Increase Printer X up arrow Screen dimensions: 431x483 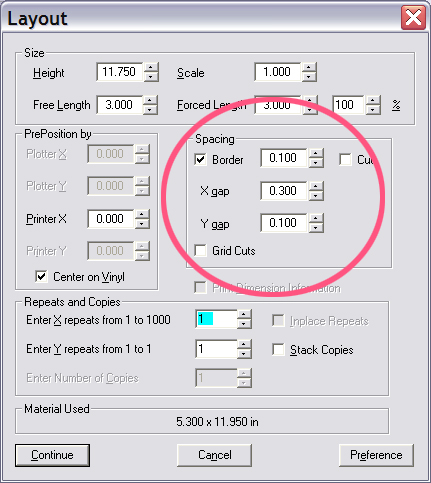[142, 214]
